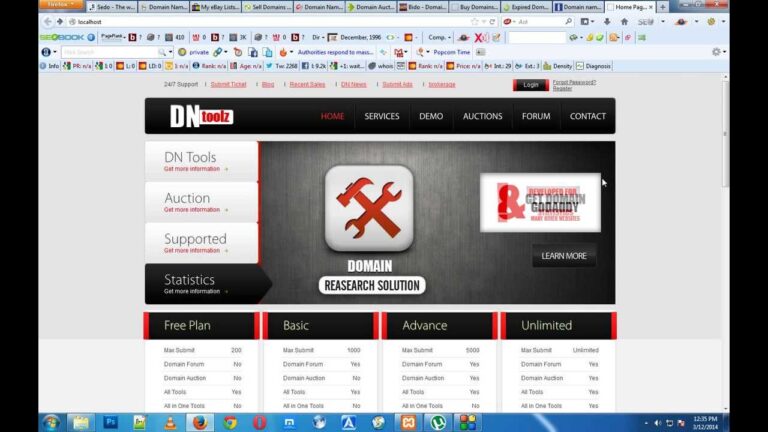
Task: Click the hammer and wrench domain icon
Action: click(369, 208)
